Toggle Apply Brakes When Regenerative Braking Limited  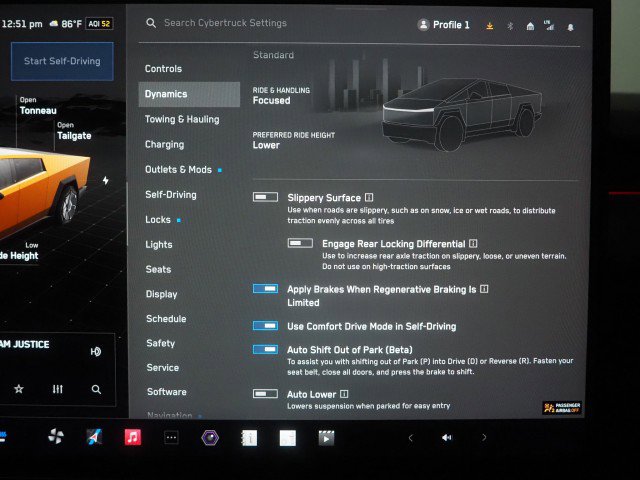(x=265, y=289)
